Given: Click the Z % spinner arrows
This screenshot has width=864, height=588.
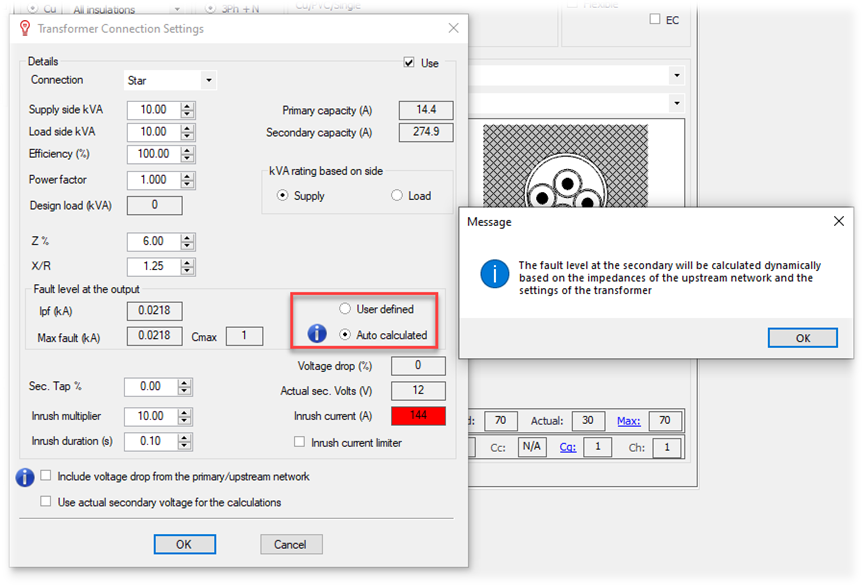Looking at the screenshot, I should [x=188, y=241].
